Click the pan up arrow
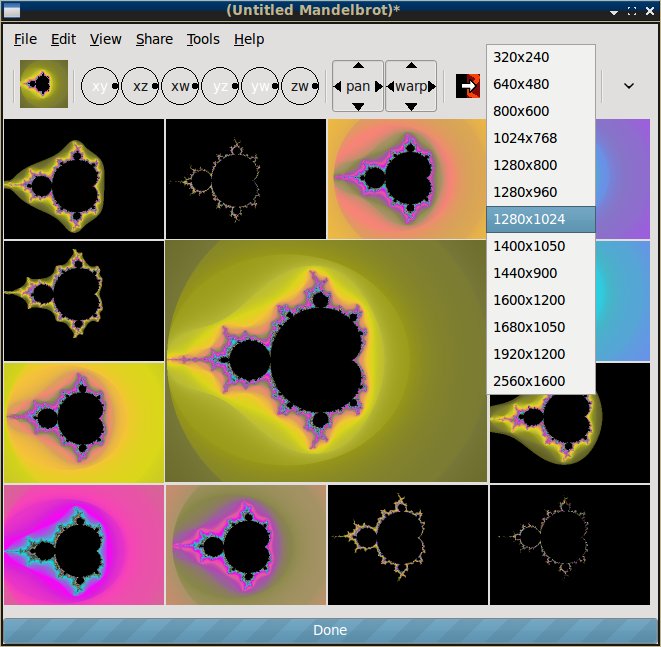This screenshot has height=647, width=661. (x=358, y=65)
